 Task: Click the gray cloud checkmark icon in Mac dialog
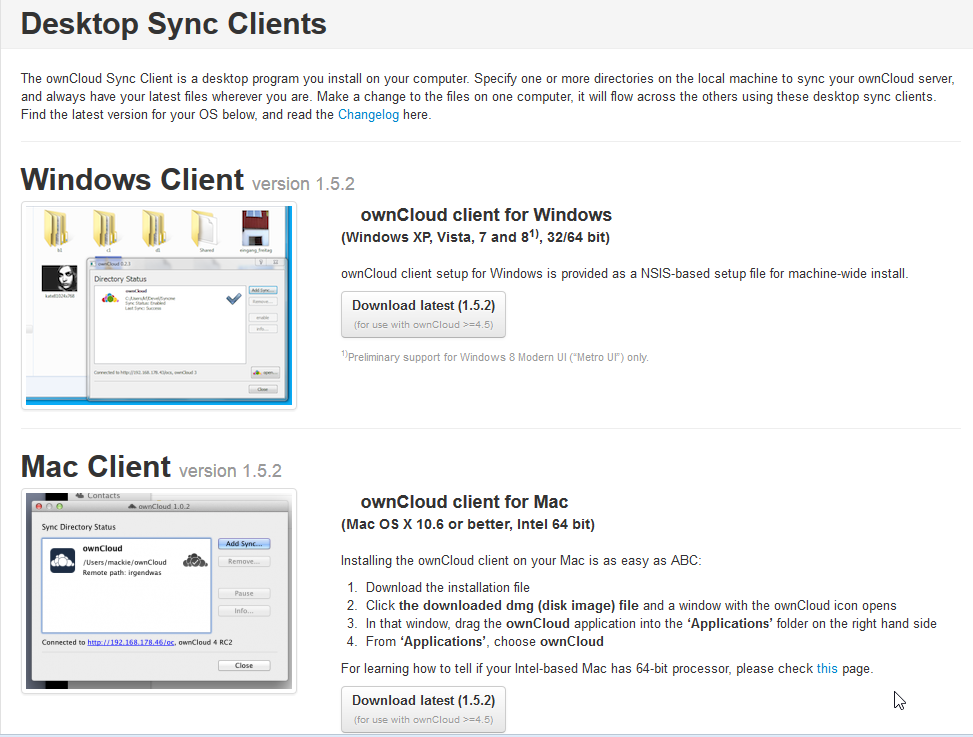(x=195, y=561)
